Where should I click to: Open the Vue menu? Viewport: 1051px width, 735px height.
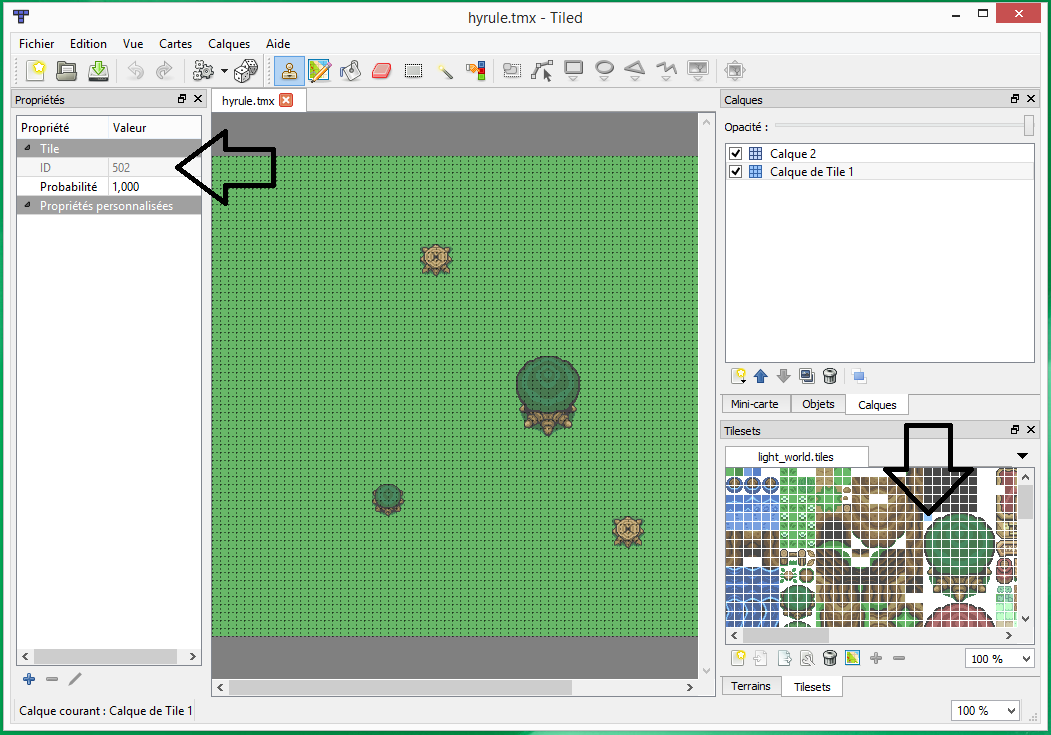(x=133, y=44)
